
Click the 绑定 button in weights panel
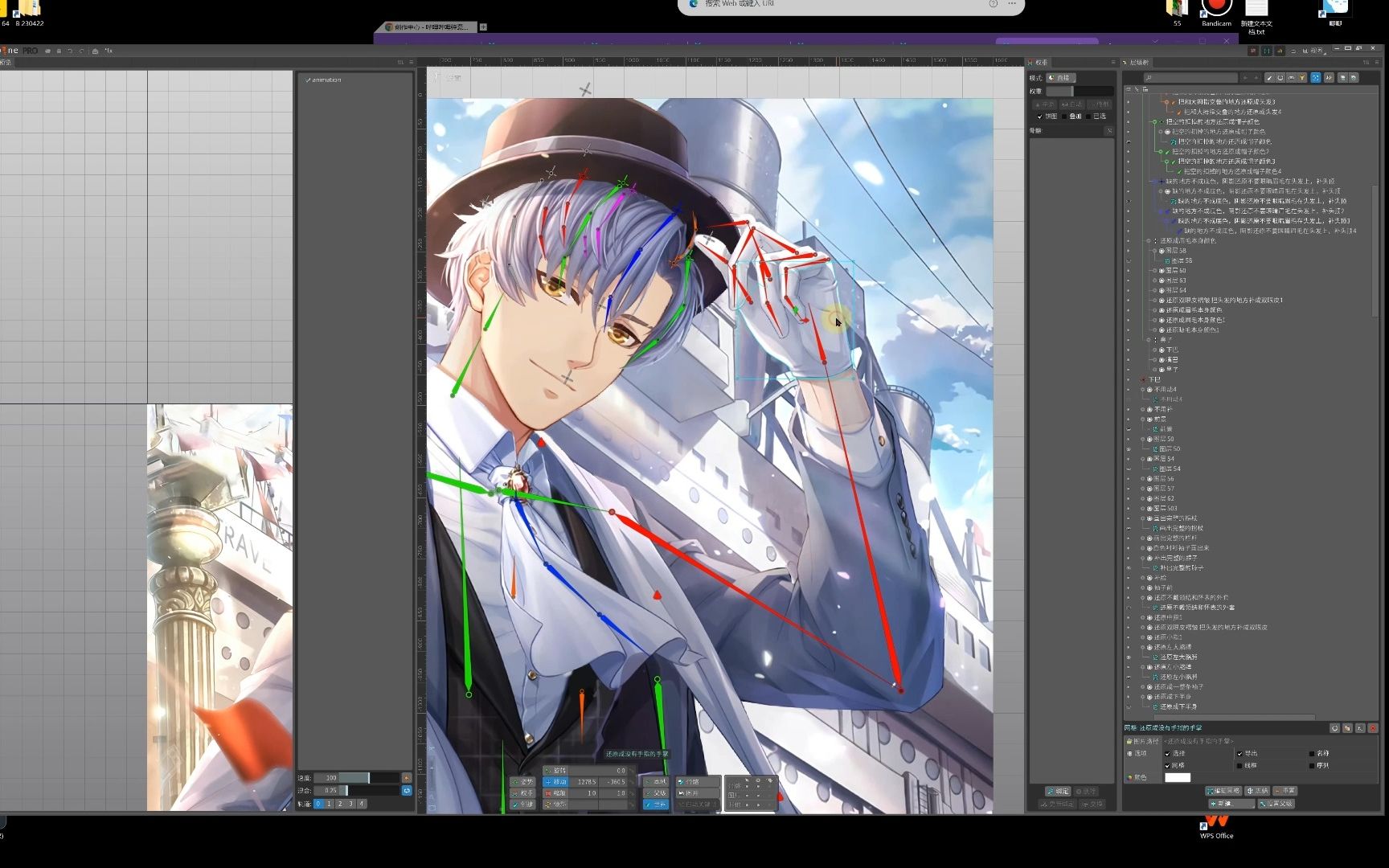[x=1058, y=791]
